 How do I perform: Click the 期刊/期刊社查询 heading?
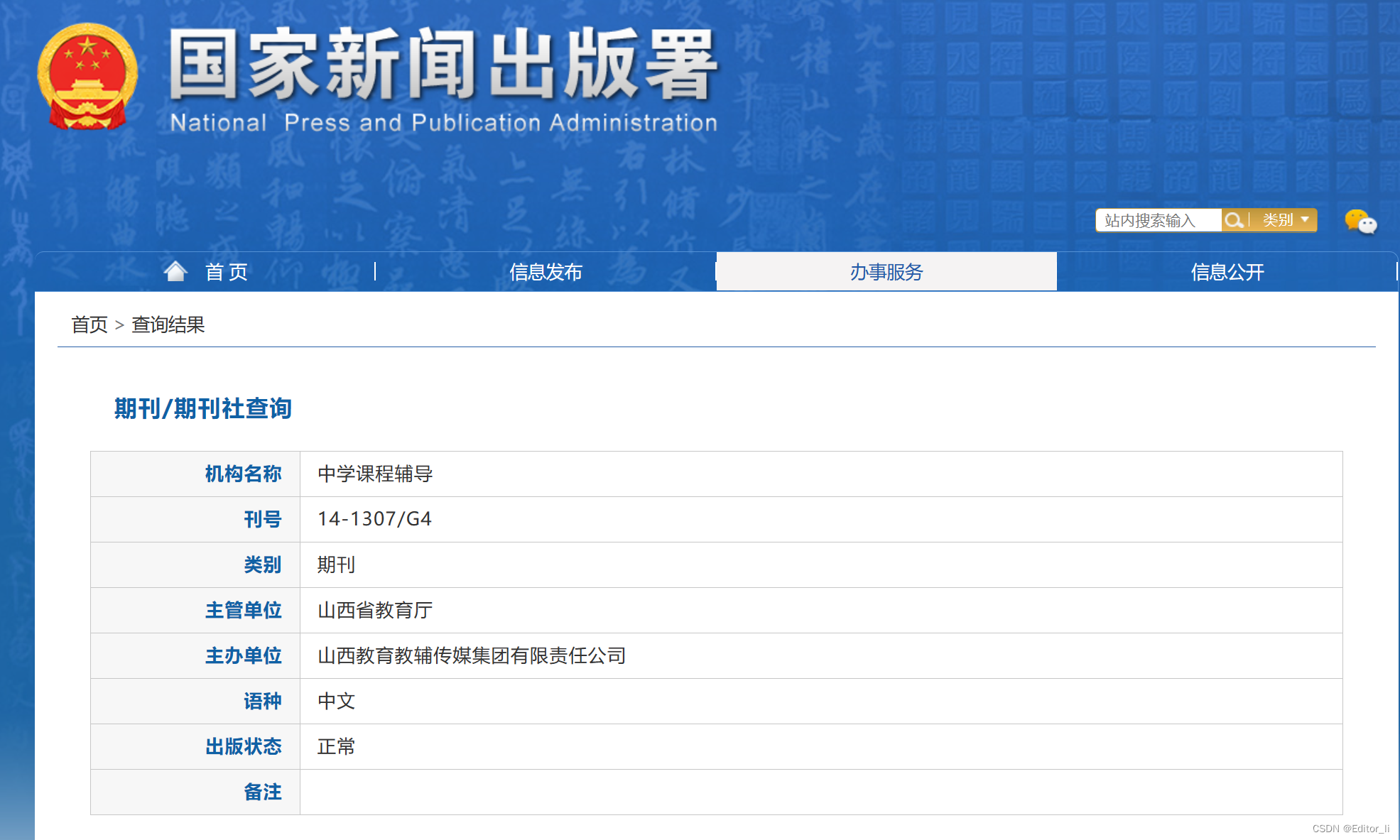coord(203,408)
